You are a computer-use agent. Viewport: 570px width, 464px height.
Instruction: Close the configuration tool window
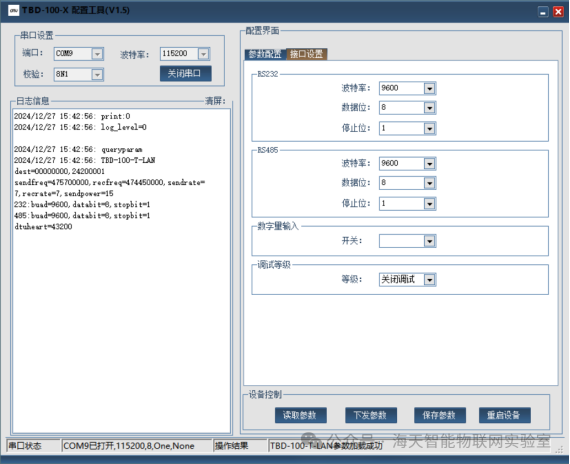pyautogui.click(x=558, y=12)
